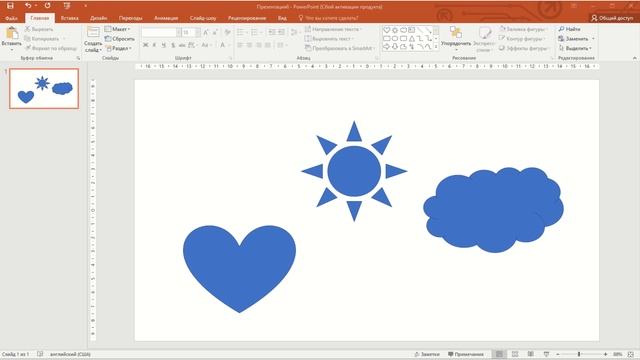Increase font size with the large A icon
The height and width of the screenshot is (360, 640).
[x=205, y=32]
